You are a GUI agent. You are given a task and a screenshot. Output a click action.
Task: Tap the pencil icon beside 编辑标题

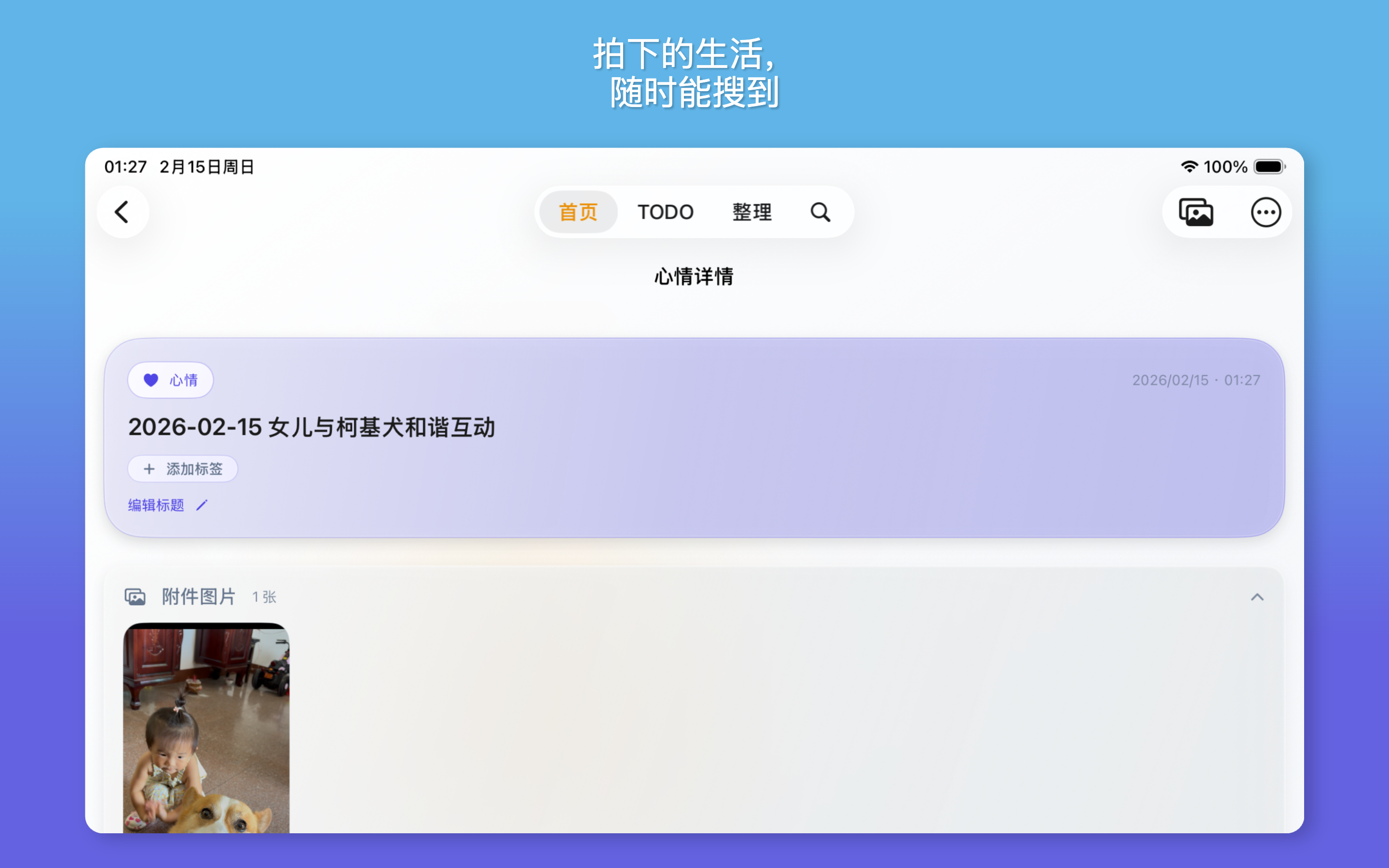(x=202, y=505)
